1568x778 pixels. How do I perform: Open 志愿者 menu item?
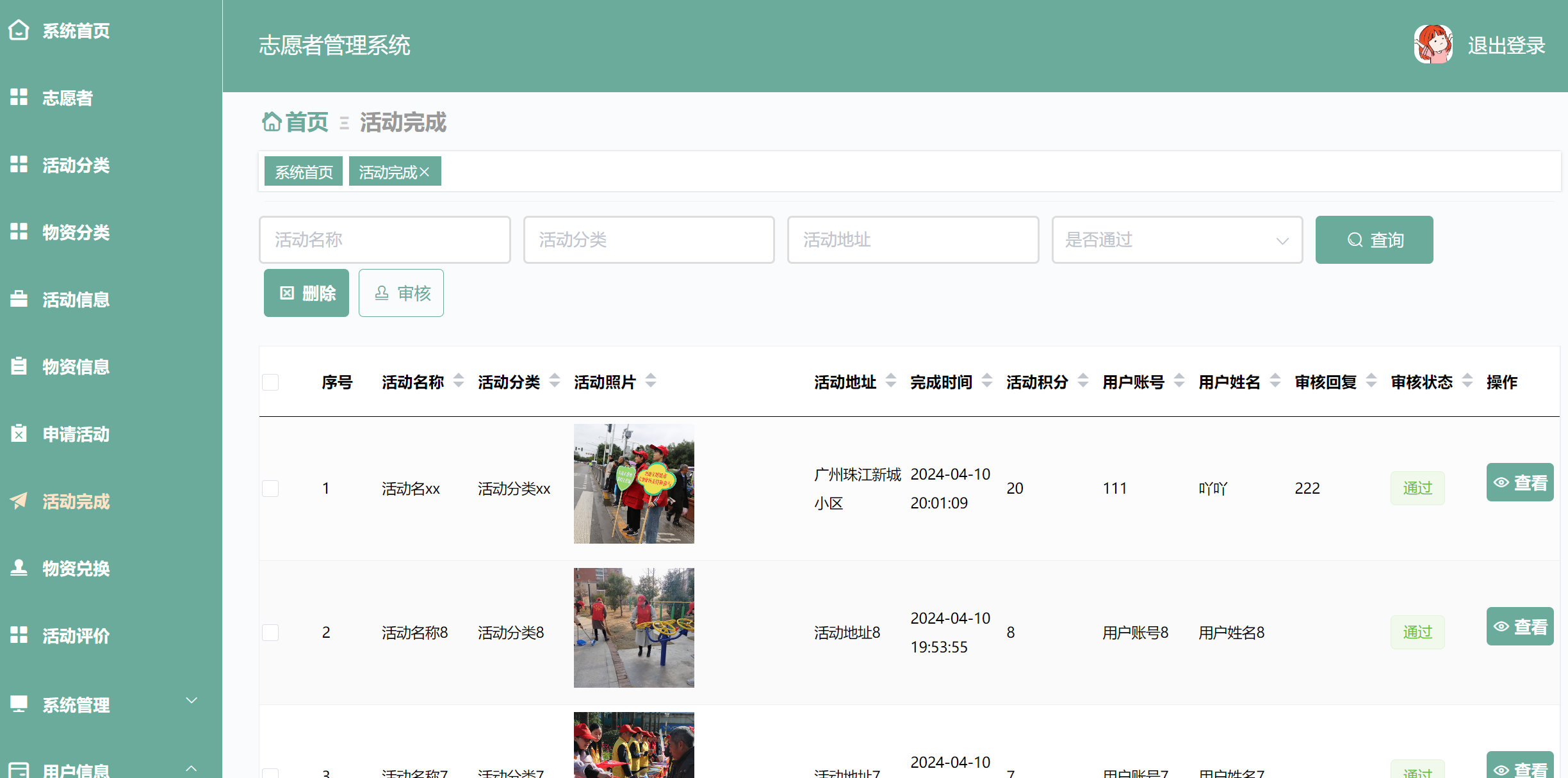(x=68, y=98)
